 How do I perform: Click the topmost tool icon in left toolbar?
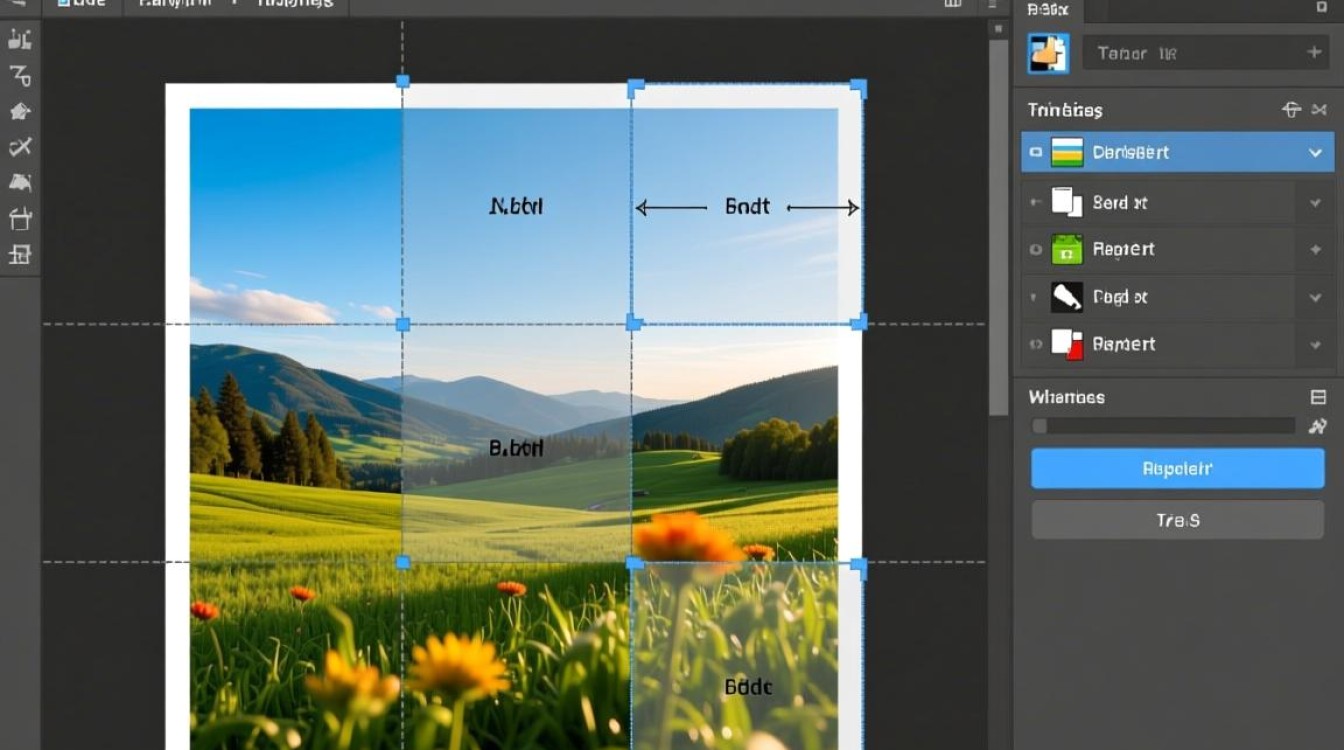point(19,39)
